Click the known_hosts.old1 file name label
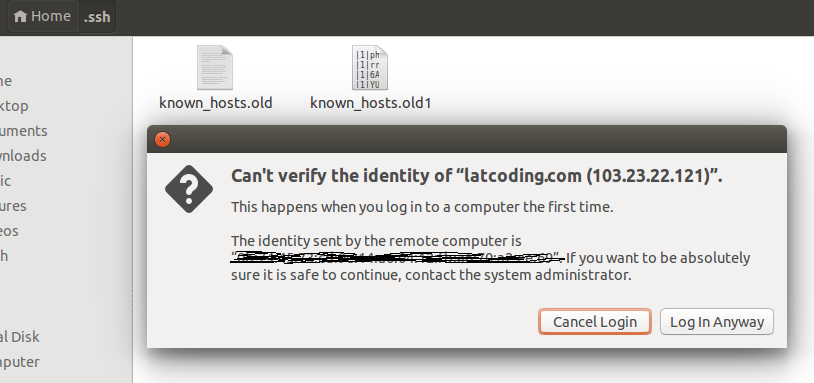 pyautogui.click(x=371, y=103)
